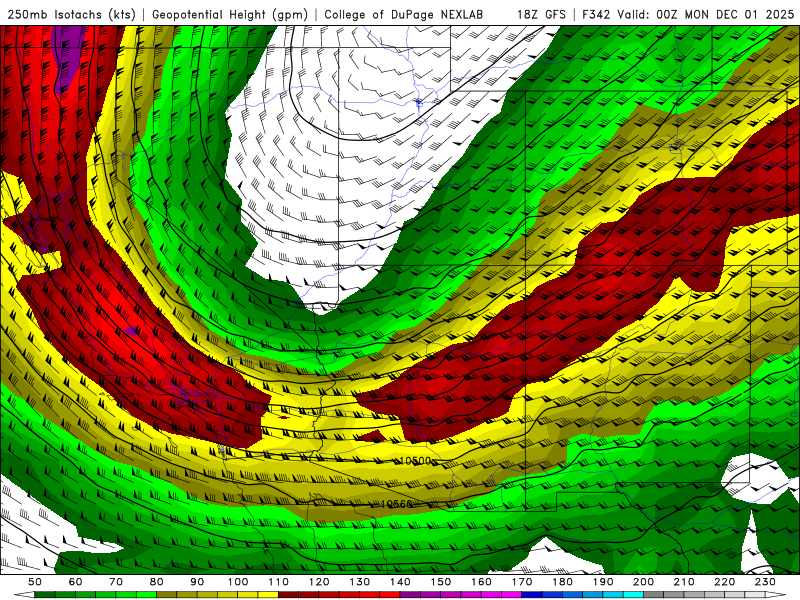Click the 'Geopotential Height (gpm)' title text
This screenshot has height=600, width=800.
coord(230,14)
